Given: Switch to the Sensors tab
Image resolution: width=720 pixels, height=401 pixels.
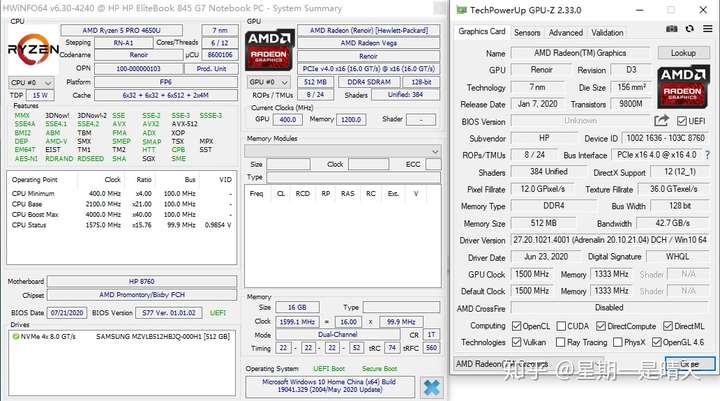Looking at the screenshot, I should (527, 33).
